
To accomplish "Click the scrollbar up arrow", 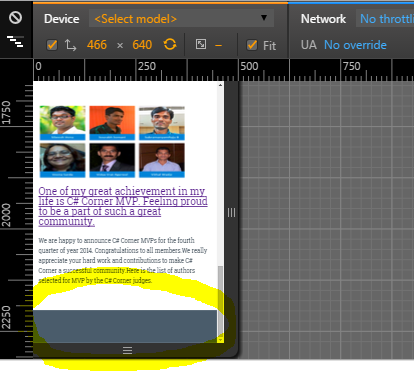I will (x=220, y=85).
